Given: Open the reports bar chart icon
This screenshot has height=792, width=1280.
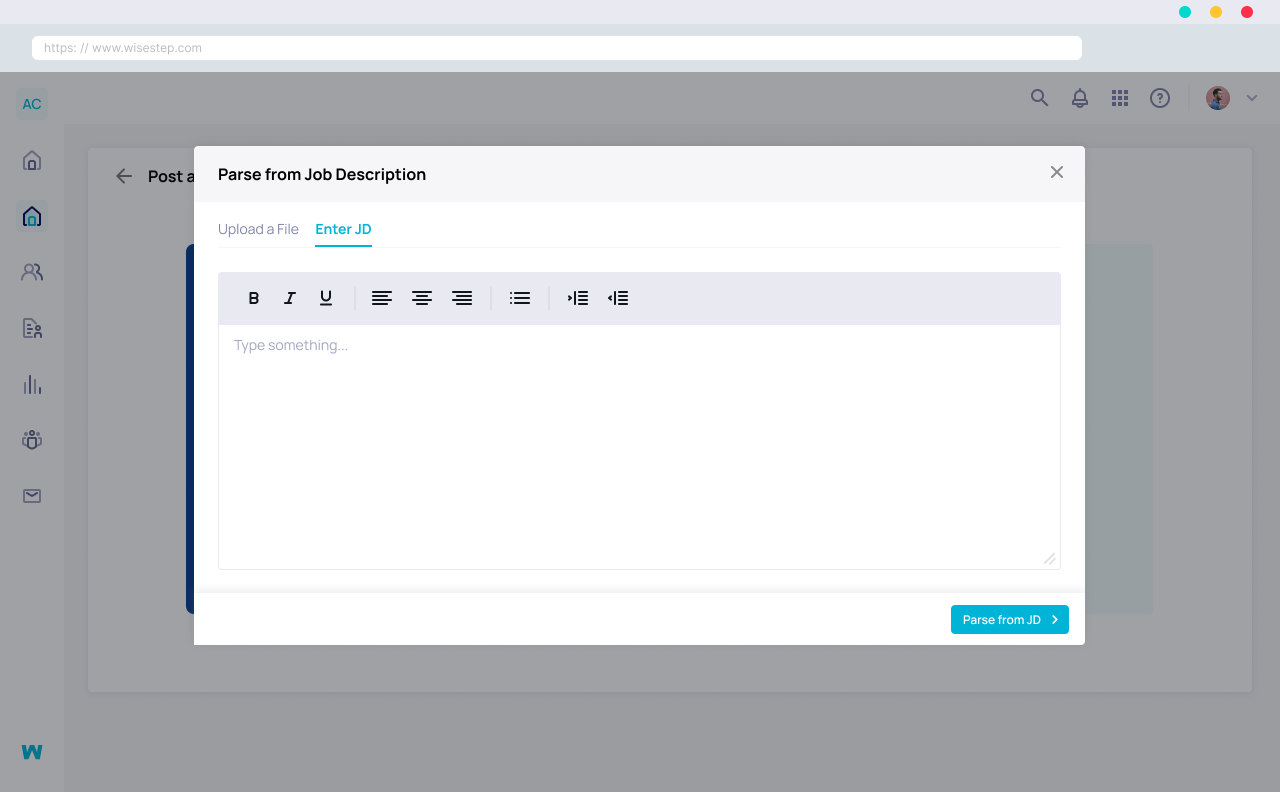Looking at the screenshot, I should (x=32, y=384).
